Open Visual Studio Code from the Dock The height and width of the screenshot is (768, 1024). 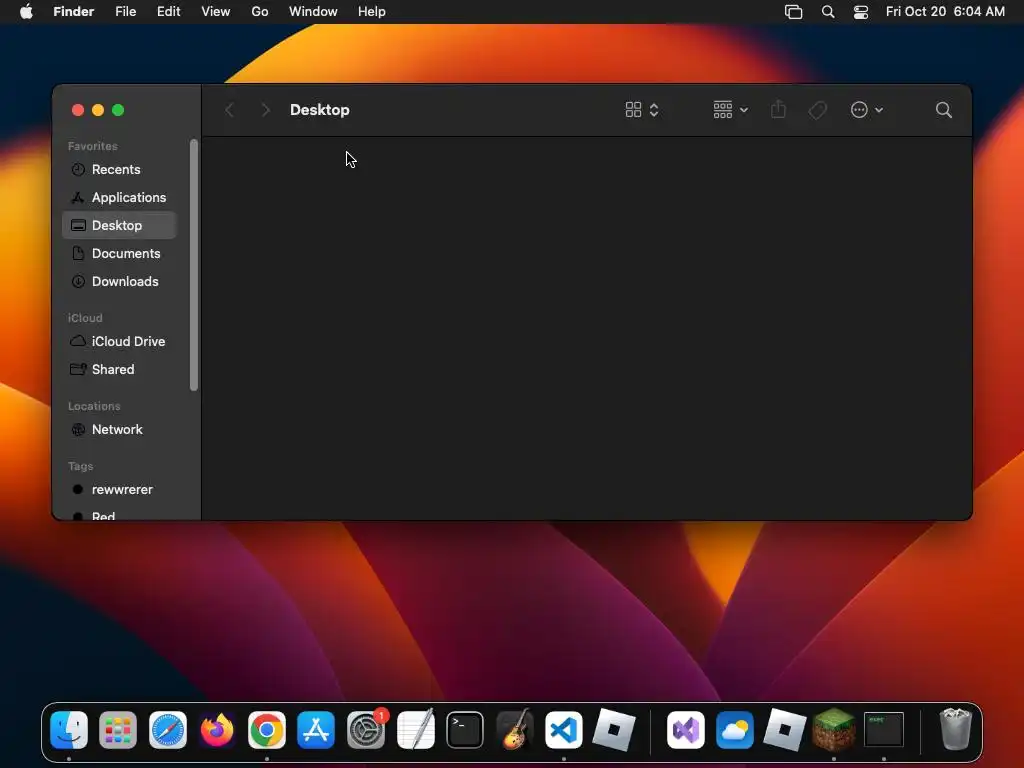click(564, 729)
